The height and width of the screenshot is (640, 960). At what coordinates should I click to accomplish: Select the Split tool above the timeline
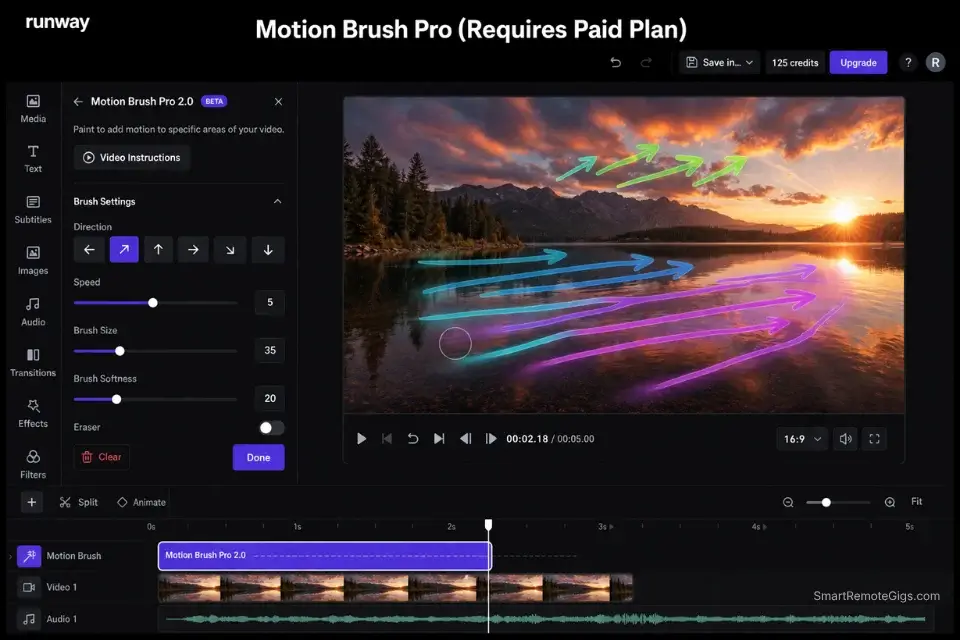point(79,501)
